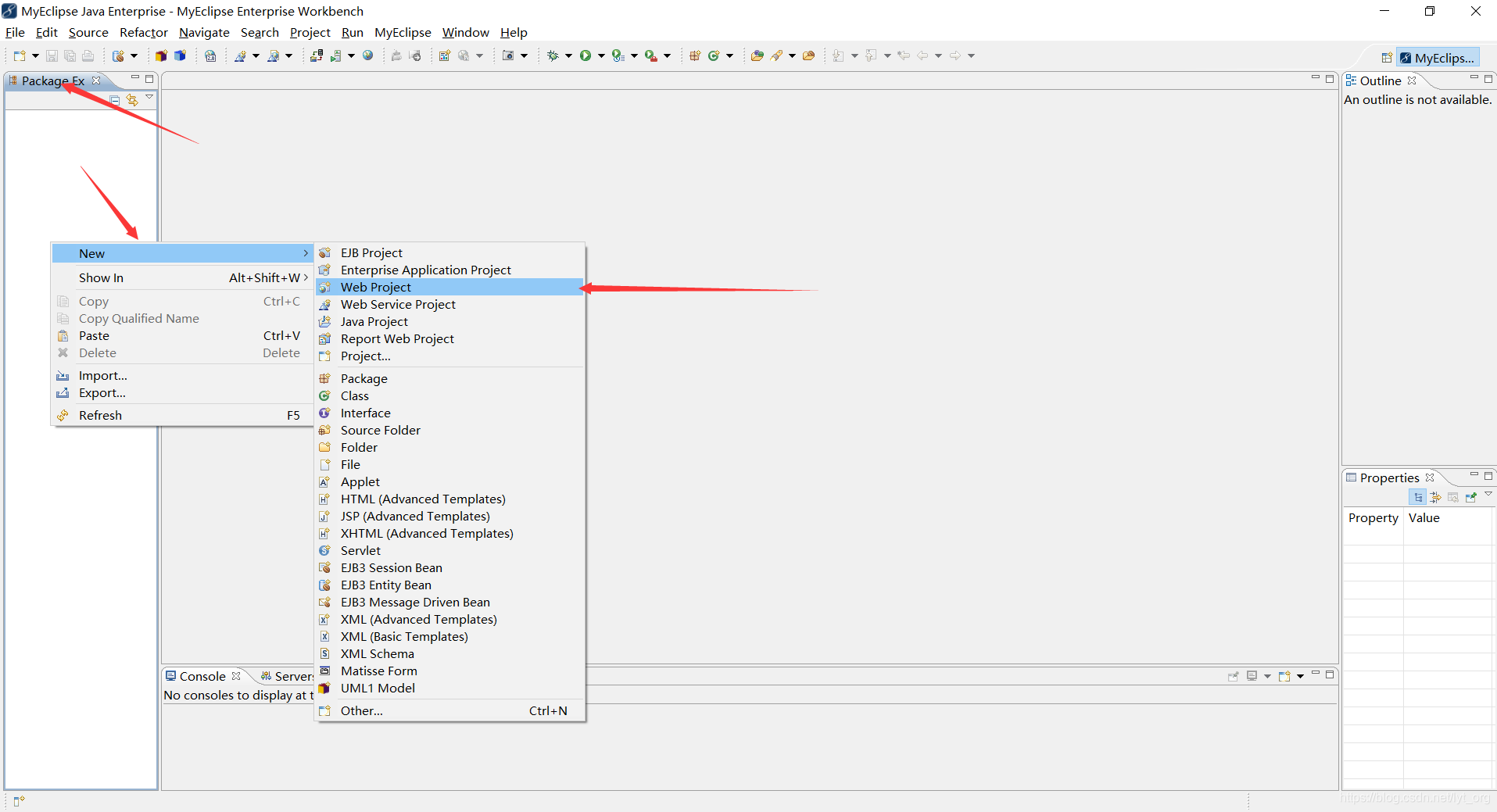Screen dimensions: 1497x812
Task: Select Servlet from the New submenu
Action: tap(449, 550)
